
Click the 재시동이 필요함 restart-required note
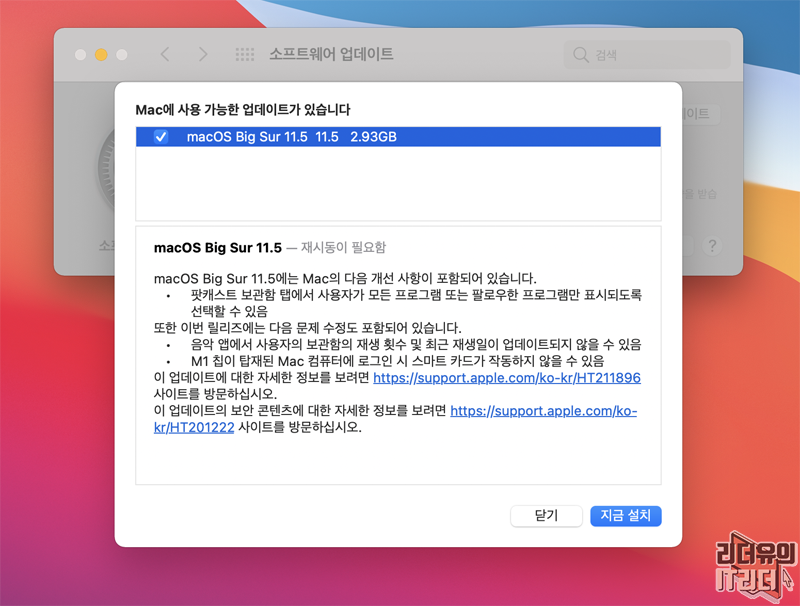click(343, 248)
